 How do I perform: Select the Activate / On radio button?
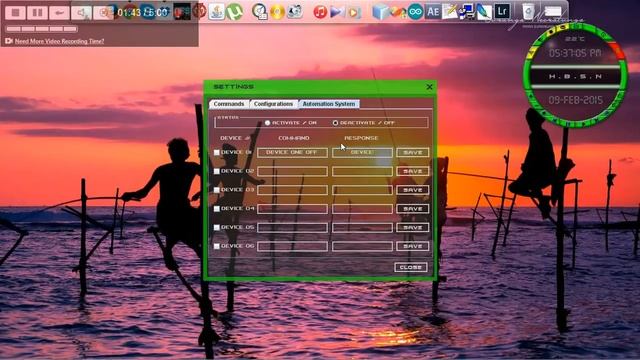point(267,123)
